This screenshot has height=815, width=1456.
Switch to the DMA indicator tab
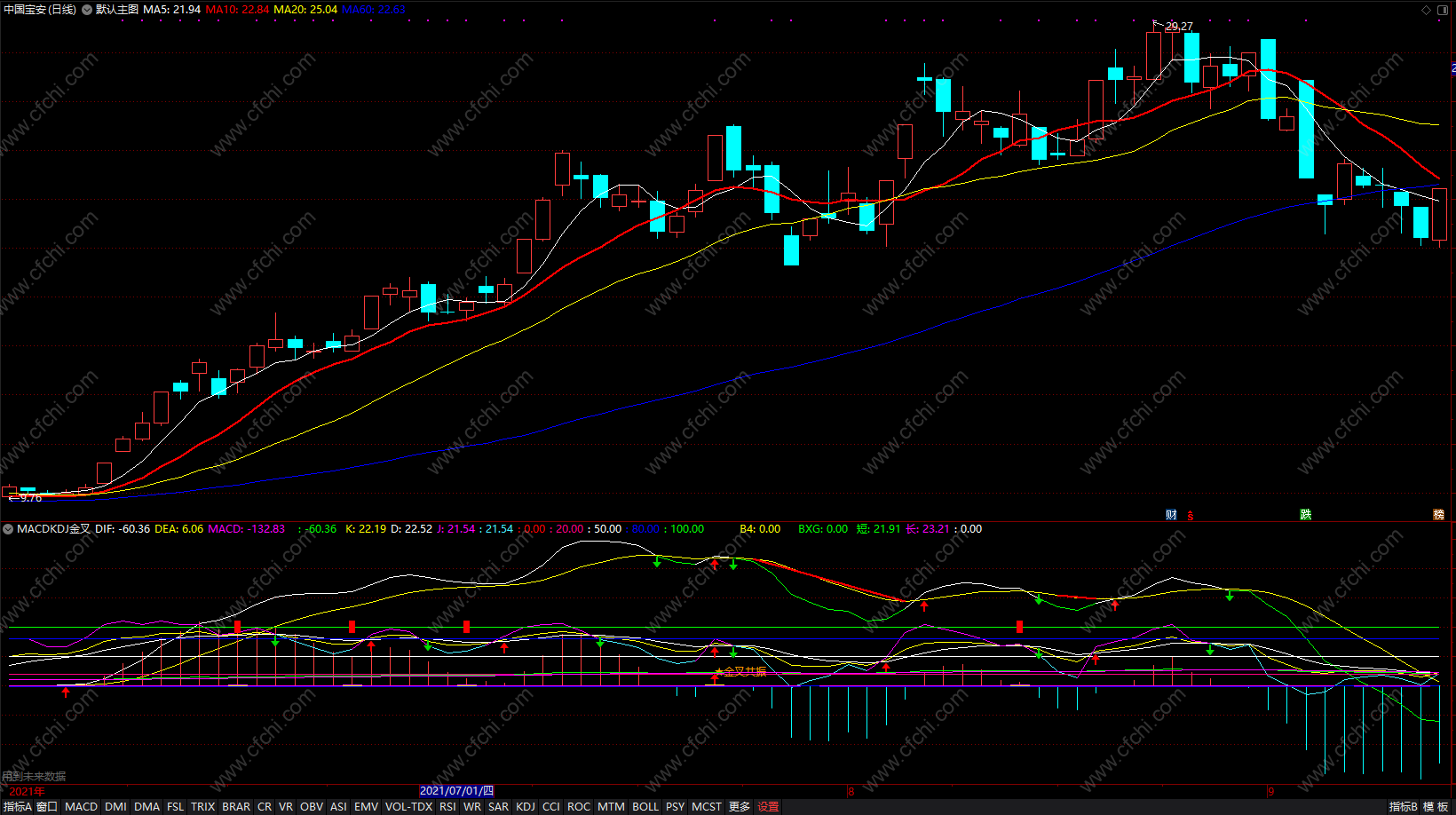coord(146,807)
